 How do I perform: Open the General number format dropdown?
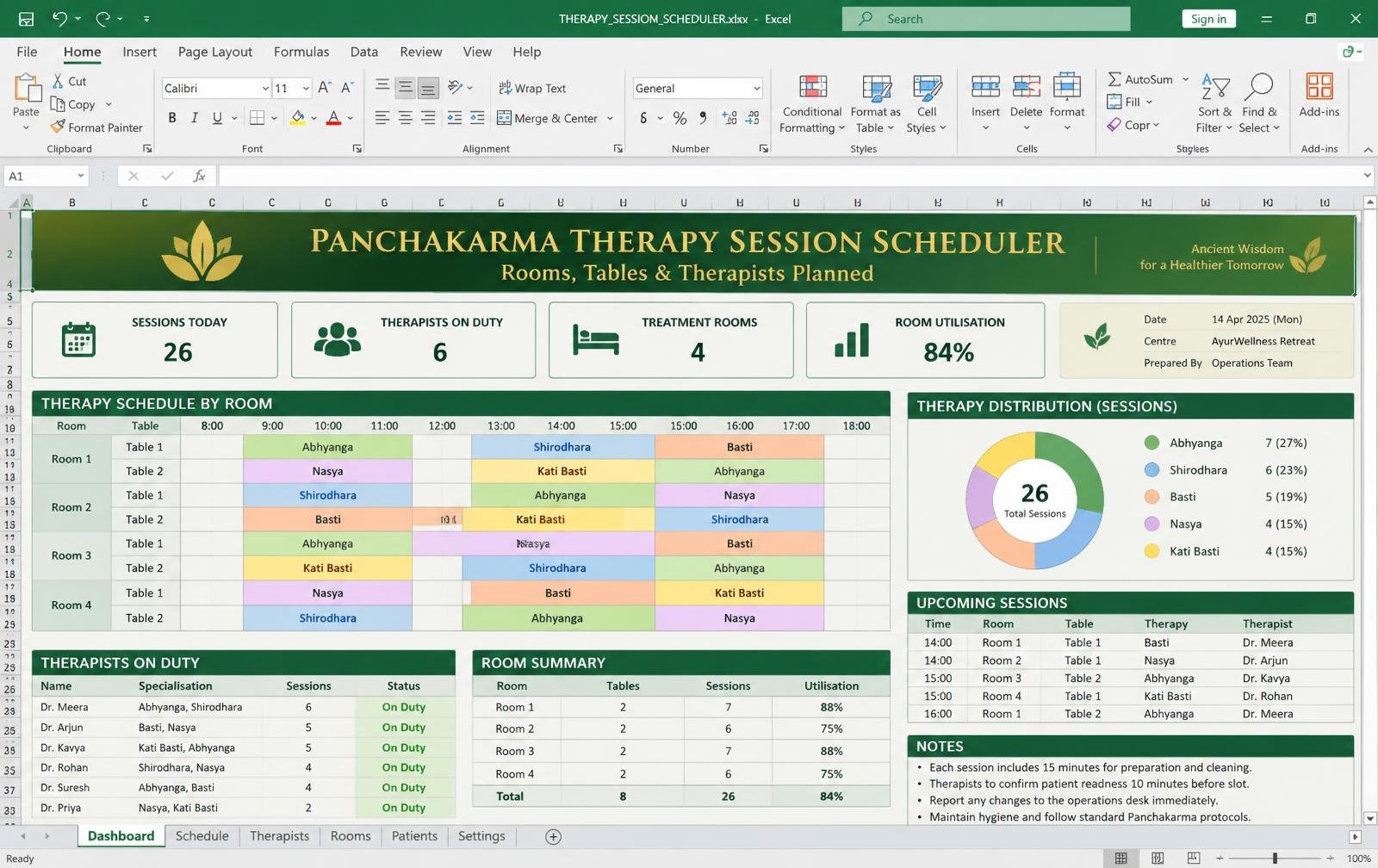[756, 88]
